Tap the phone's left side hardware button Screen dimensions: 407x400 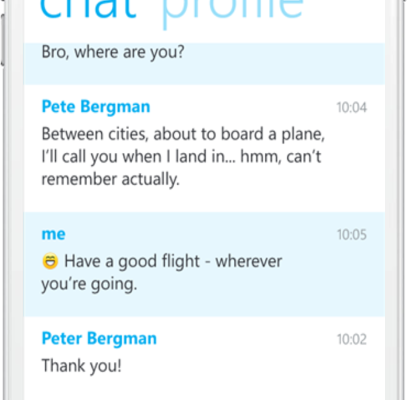click(2, 40)
